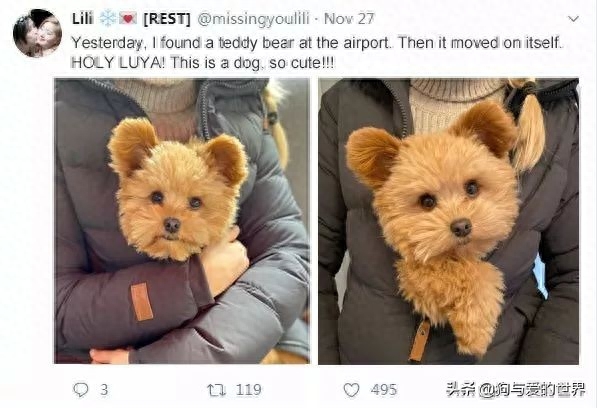This screenshot has width=597, height=408.
Task: Click the [REST] tag in name
Action: (x=166, y=19)
